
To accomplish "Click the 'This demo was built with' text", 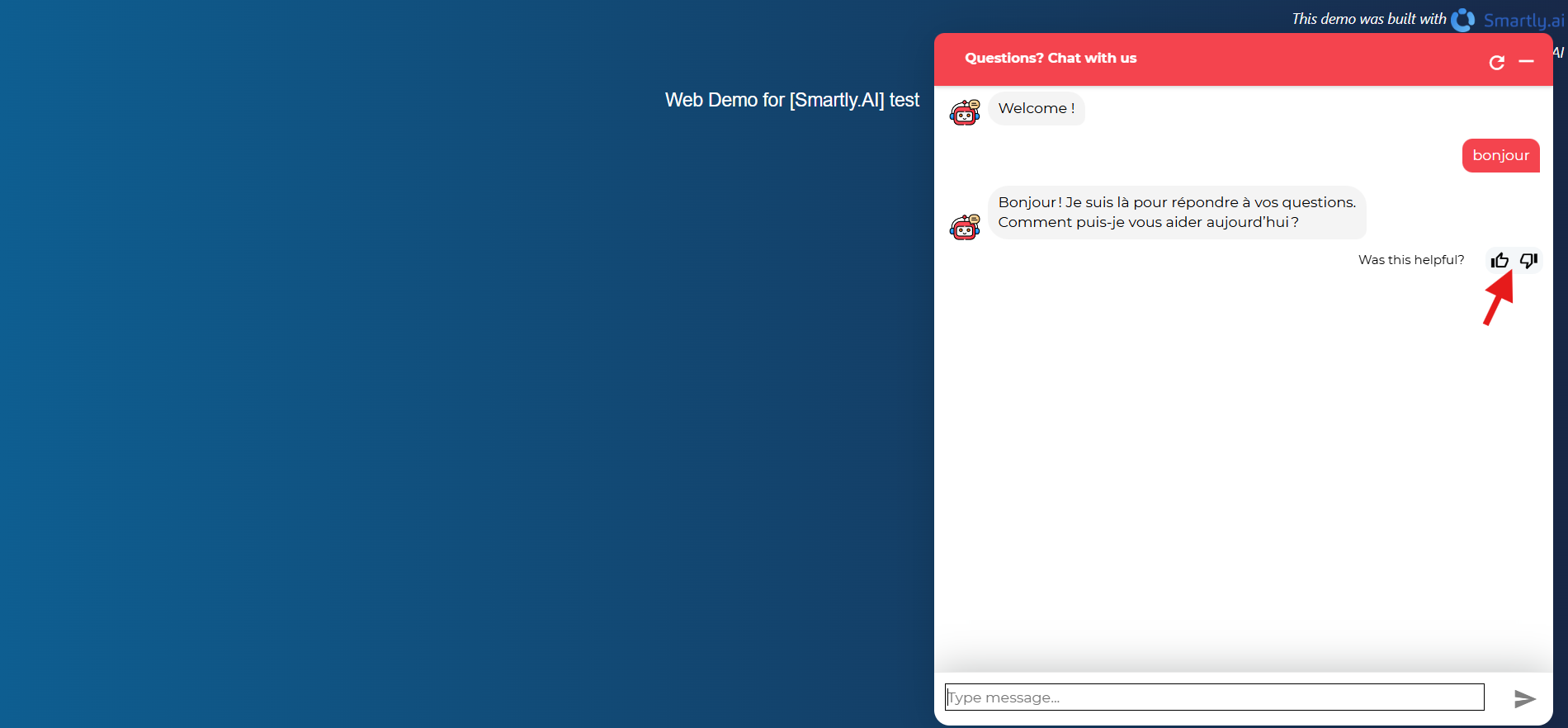I will click(1369, 19).
